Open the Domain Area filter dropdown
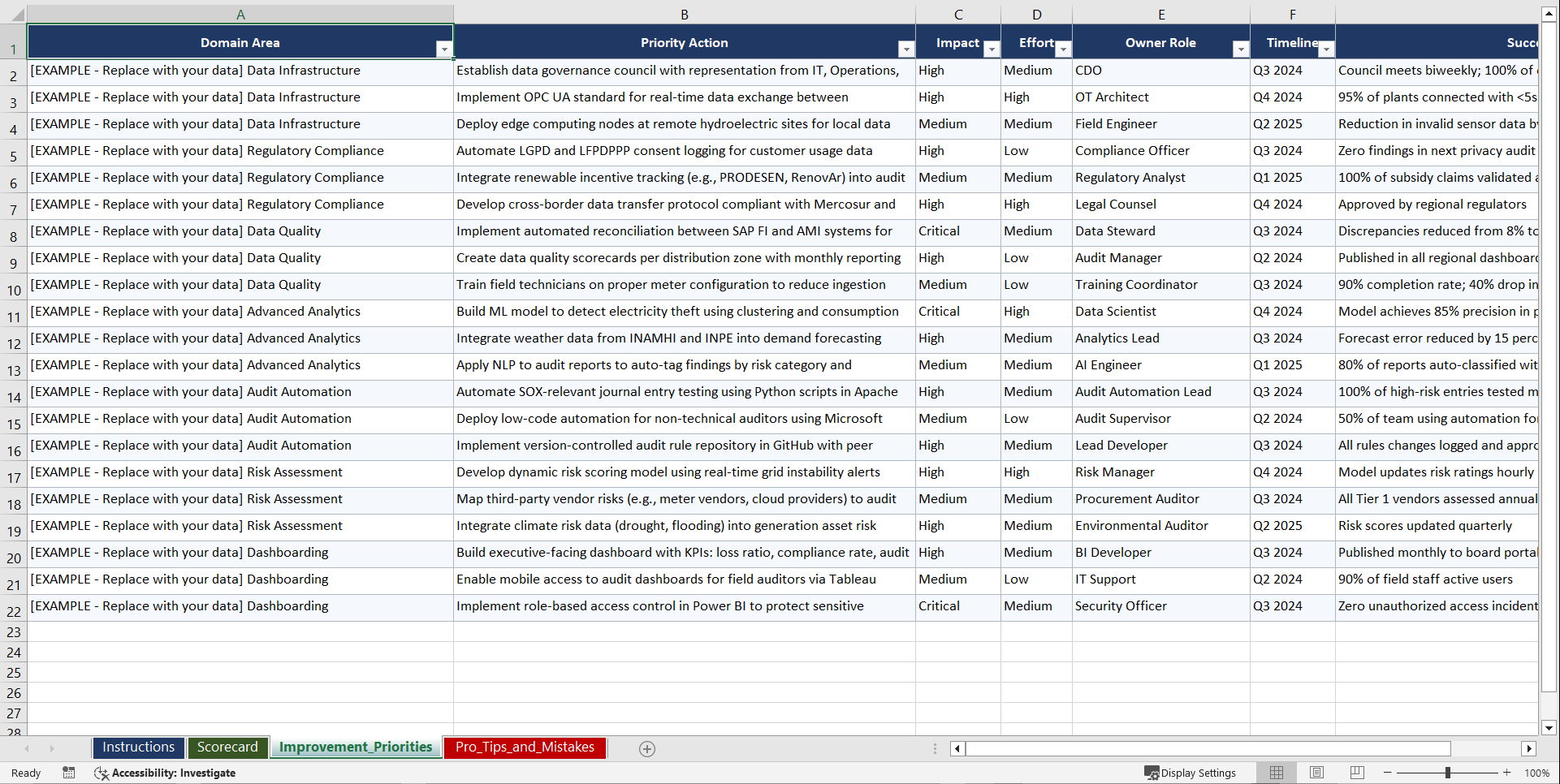The height and width of the screenshot is (784, 1560). click(444, 49)
